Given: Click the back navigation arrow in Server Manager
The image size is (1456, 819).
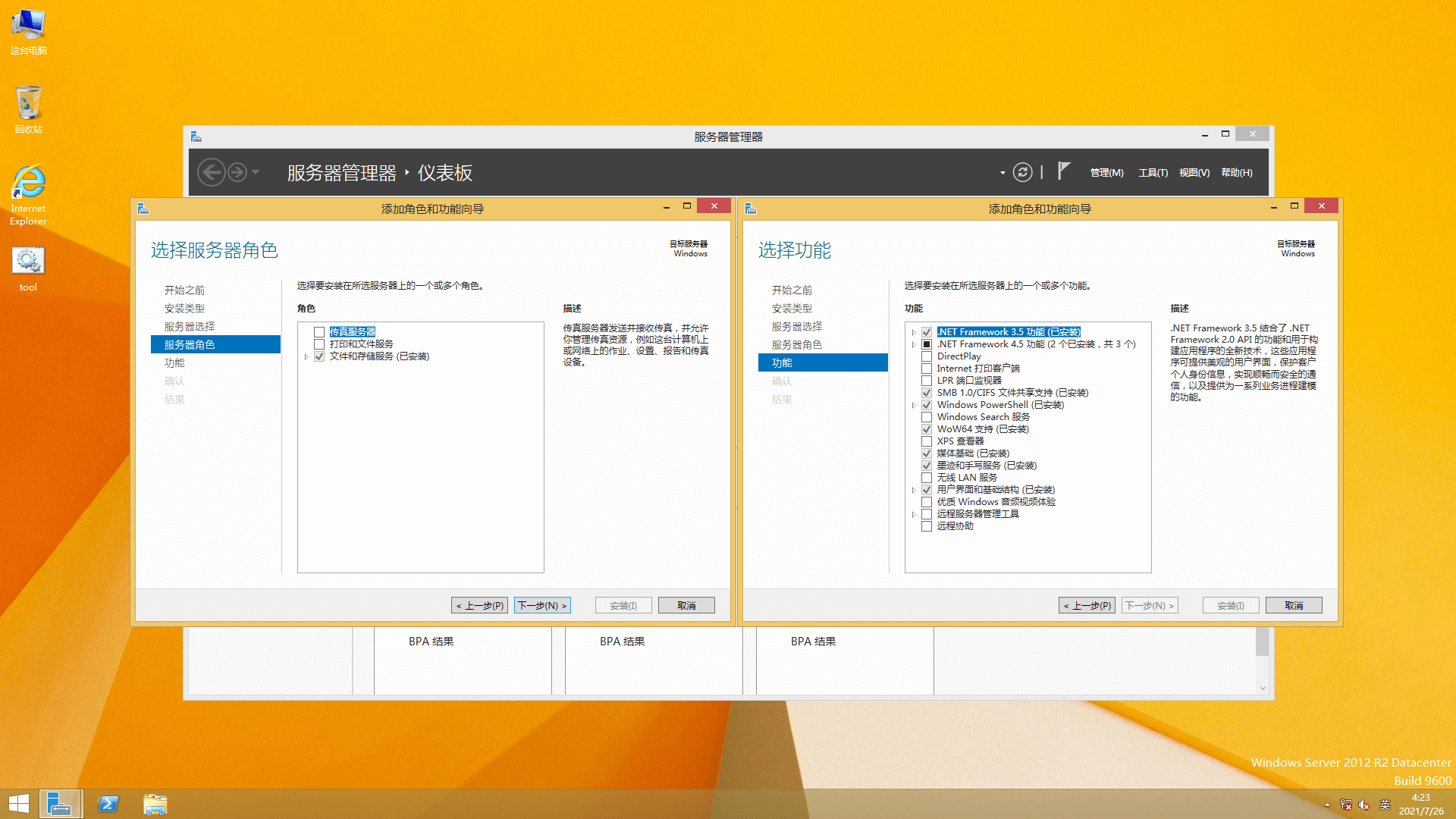Looking at the screenshot, I should point(212,173).
